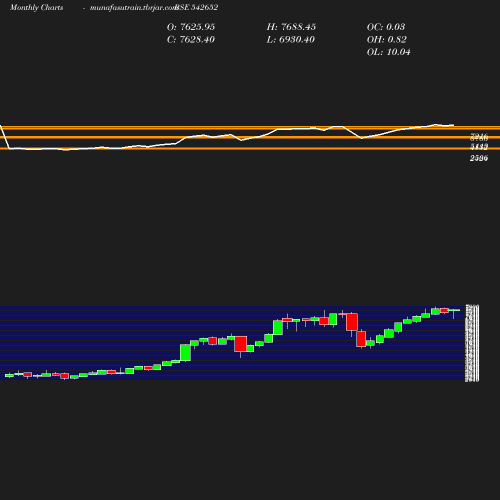The height and width of the screenshot is (500, 500).
Task: Click the open value "O: 7625.95"
Action: (x=191, y=27)
